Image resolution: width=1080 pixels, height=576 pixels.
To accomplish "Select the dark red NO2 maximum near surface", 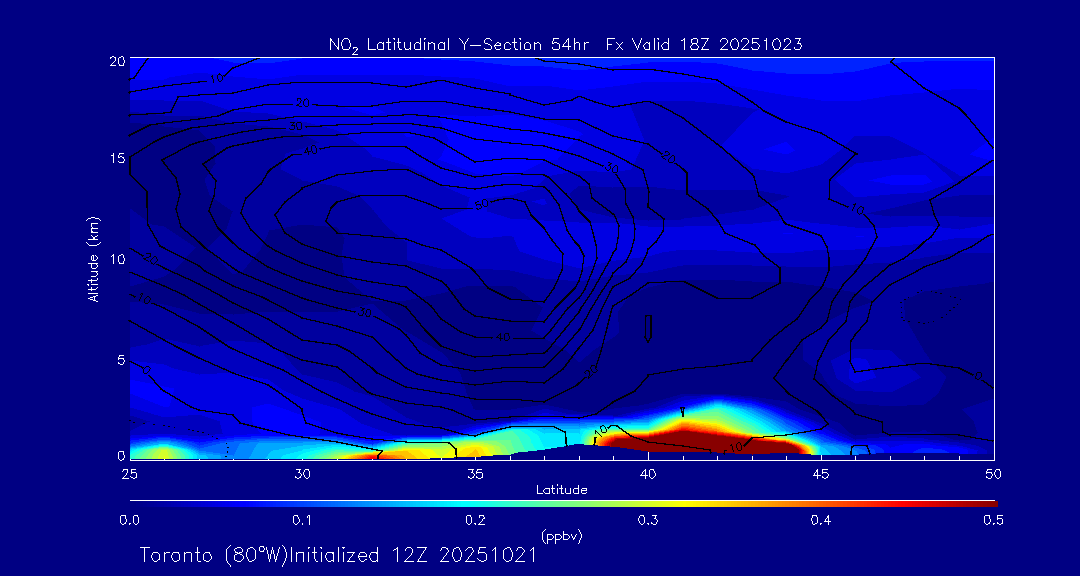I will pos(700,440).
